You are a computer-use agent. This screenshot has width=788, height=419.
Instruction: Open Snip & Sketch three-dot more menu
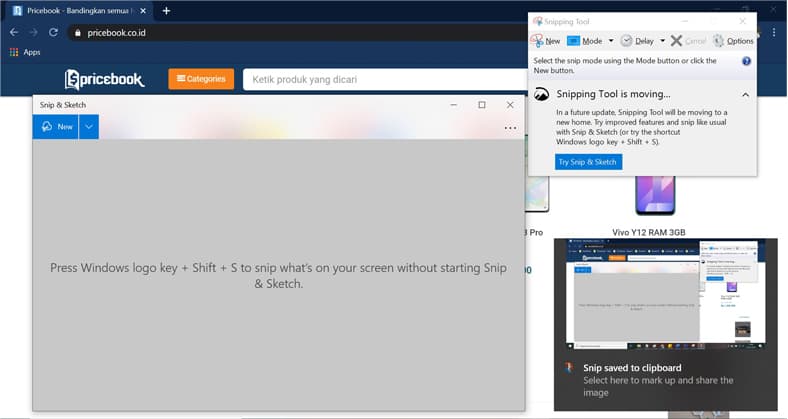(510, 128)
